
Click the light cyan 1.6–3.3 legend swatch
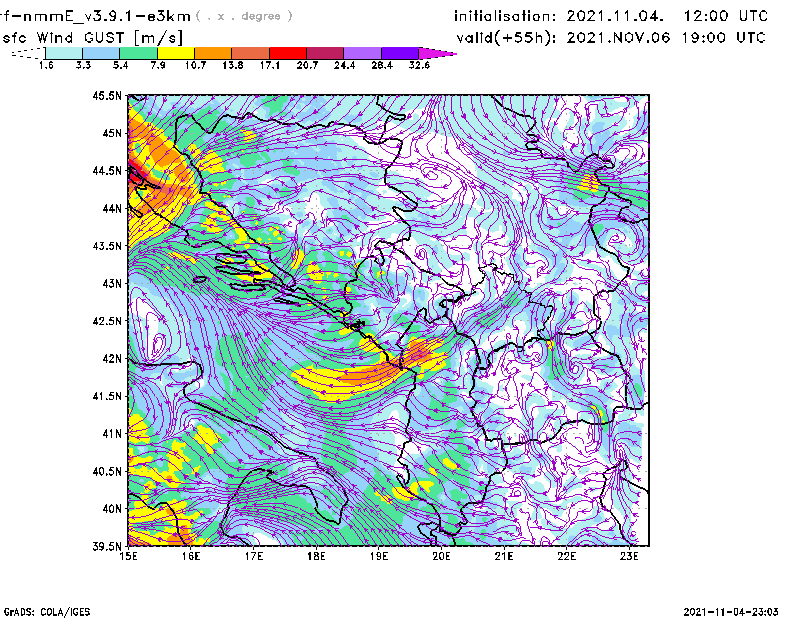click(64, 53)
